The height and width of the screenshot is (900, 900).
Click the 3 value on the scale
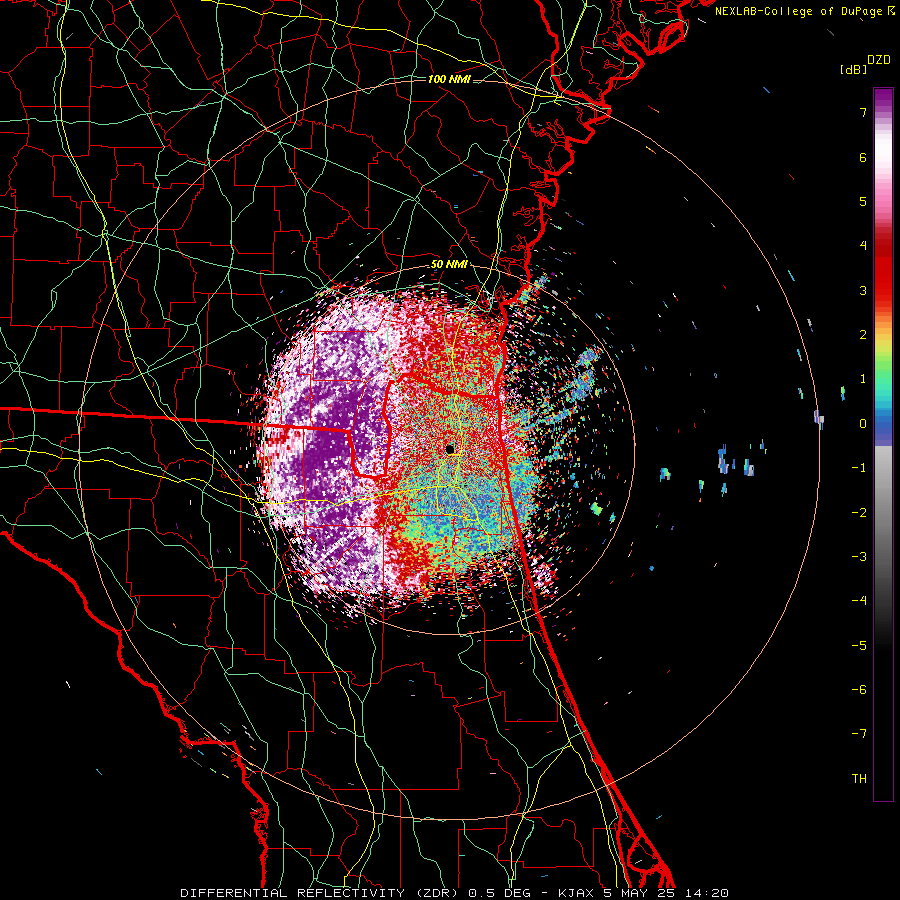tap(863, 290)
